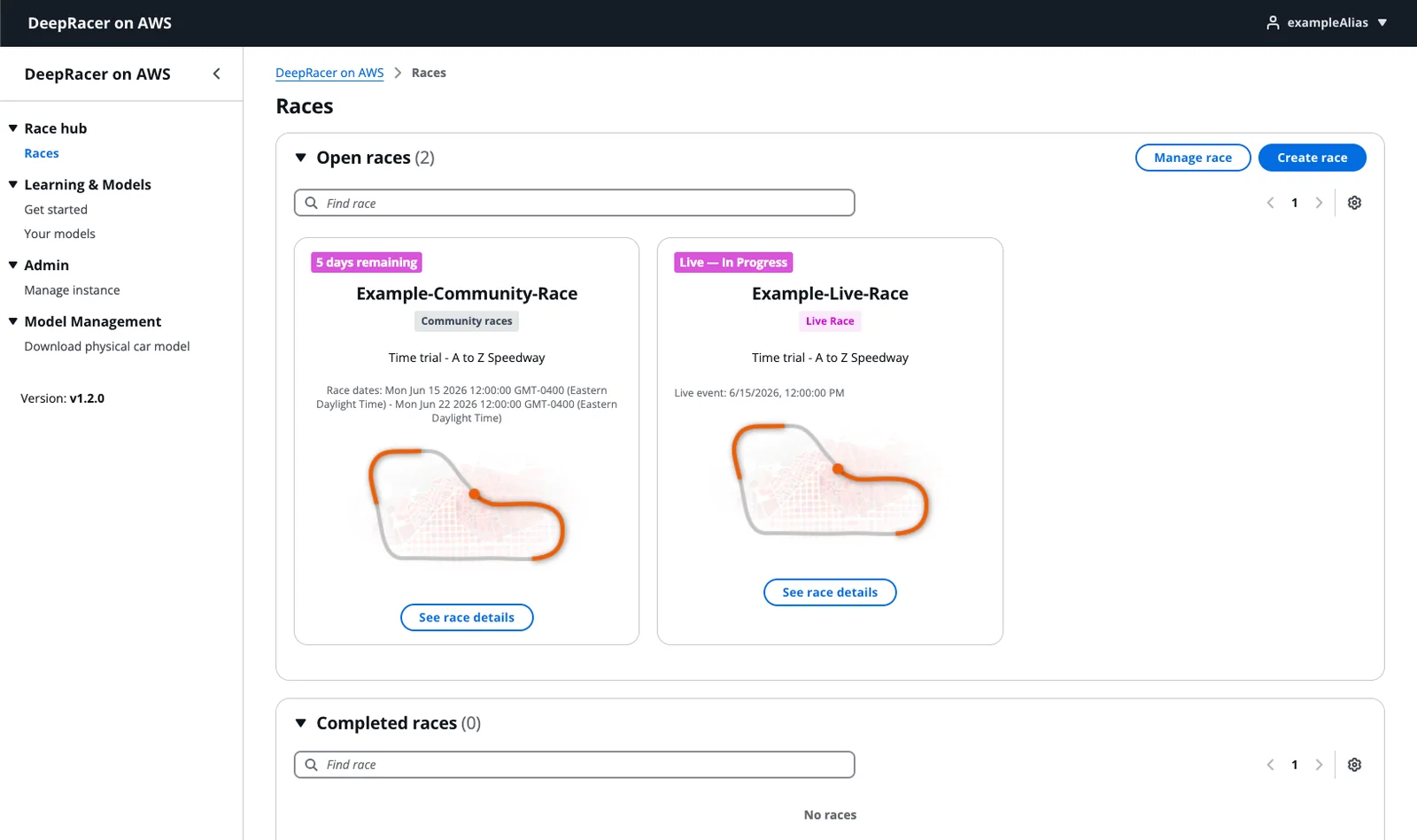Click Example-Live-Race track thumbnail
The width and height of the screenshot is (1417, 840).
[830, 481]
